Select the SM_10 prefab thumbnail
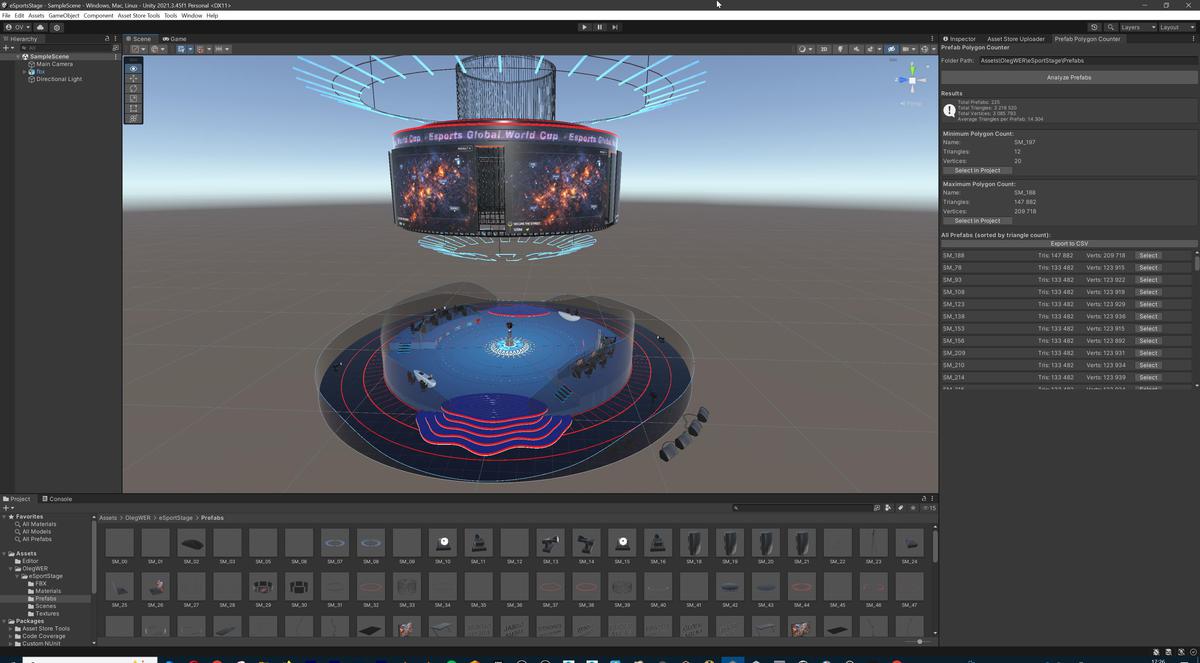This screenshot has height=663, width=1200. pos(443,543)
